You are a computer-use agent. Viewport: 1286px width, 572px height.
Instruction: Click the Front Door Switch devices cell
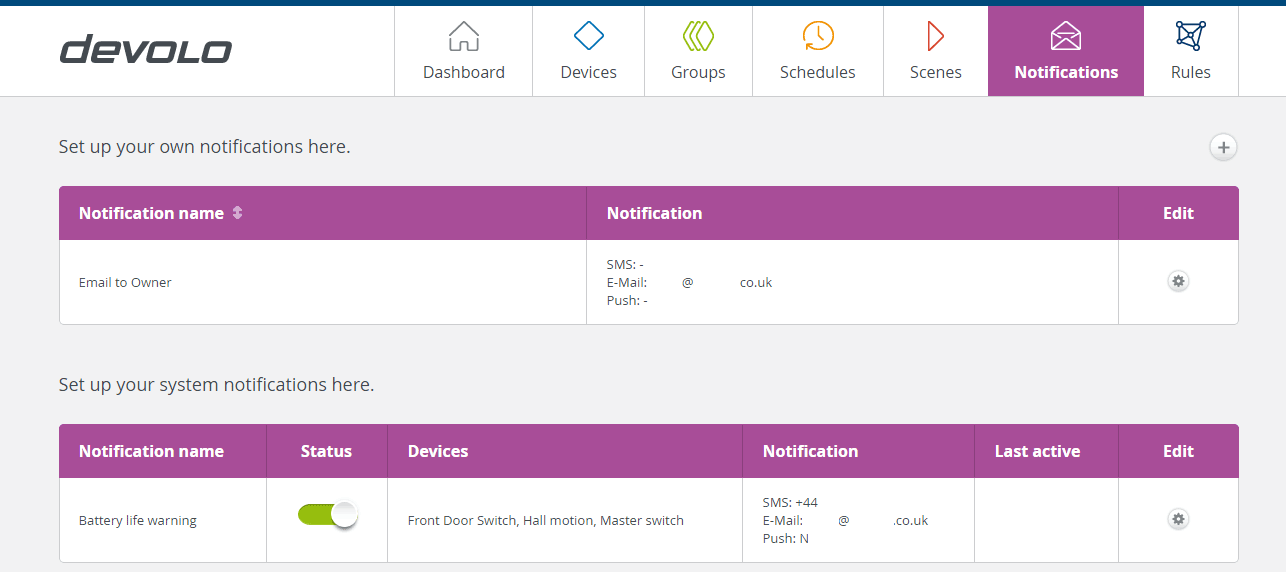(545, 521)
